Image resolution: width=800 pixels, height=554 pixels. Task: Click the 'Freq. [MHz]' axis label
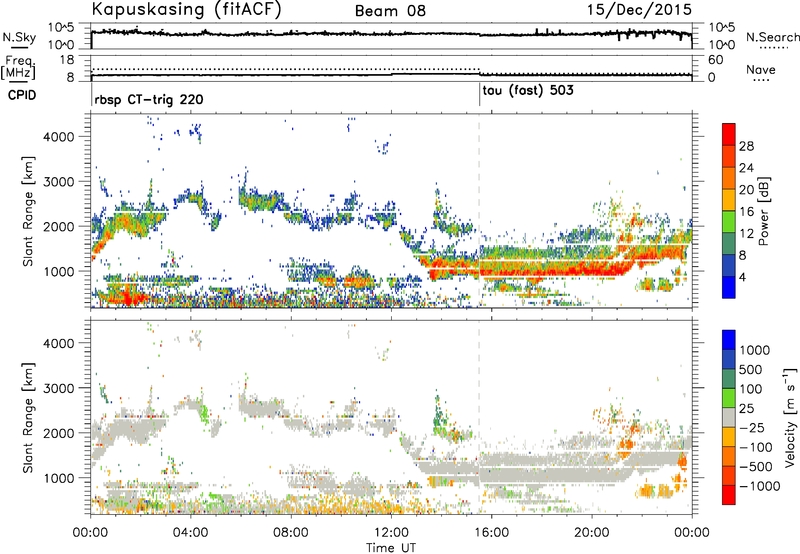(18, 68)
